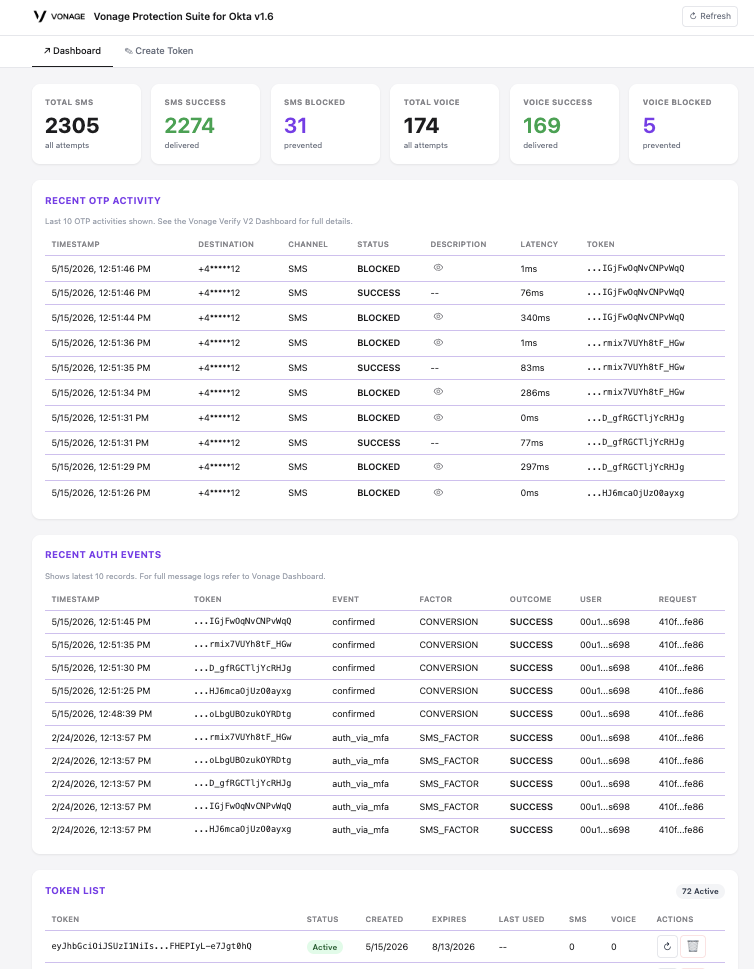The height and width of the screenshot is (969, 754).
Task: Click the User column header
Action: [x=591, y=599]
